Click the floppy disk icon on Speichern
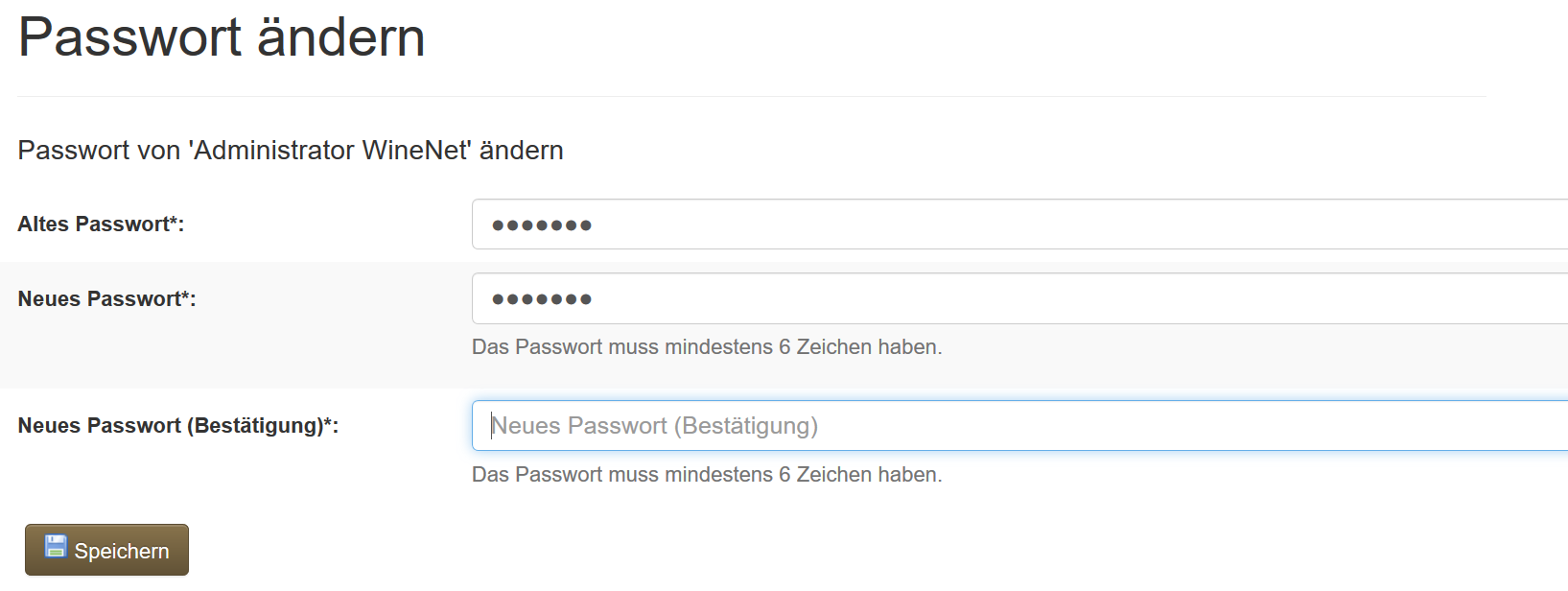The image size is (1568, 591). pyautogui.click(x=57, y=546)
